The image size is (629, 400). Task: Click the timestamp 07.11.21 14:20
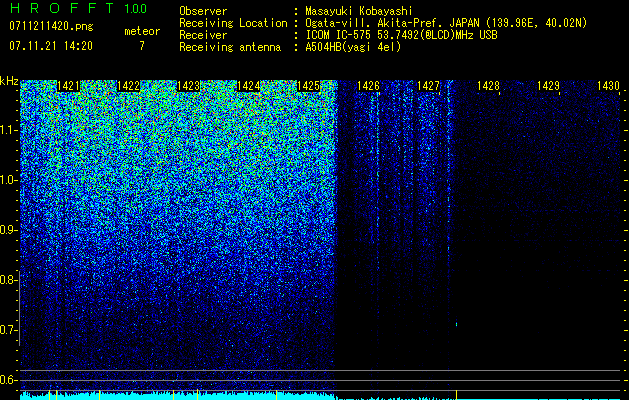pos(51,46)
